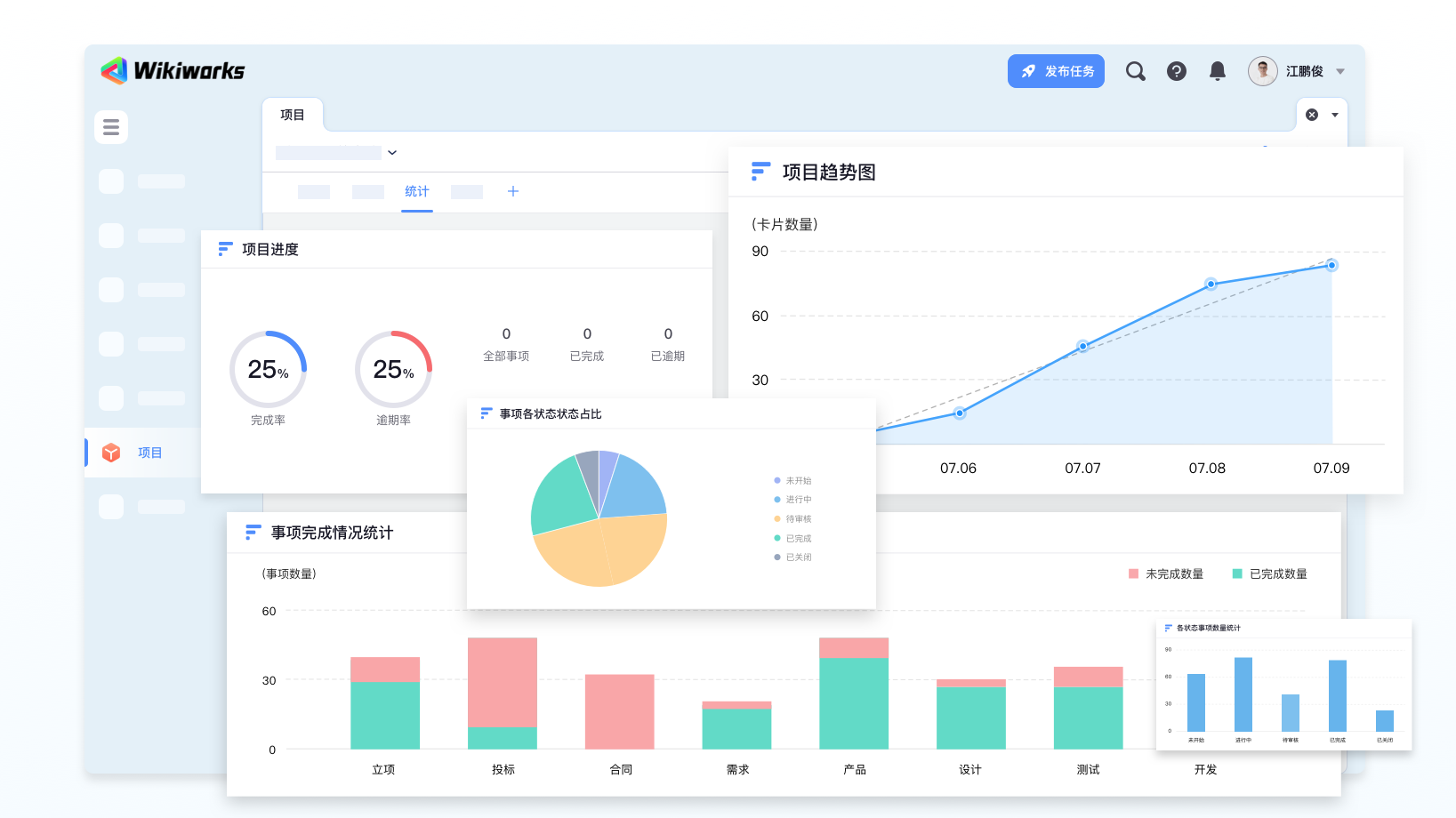This screenshot has height=818, width=1456.
Task: Click the Wikiworks logo icon
Action: pyautogui.click(x=114, y=71)
